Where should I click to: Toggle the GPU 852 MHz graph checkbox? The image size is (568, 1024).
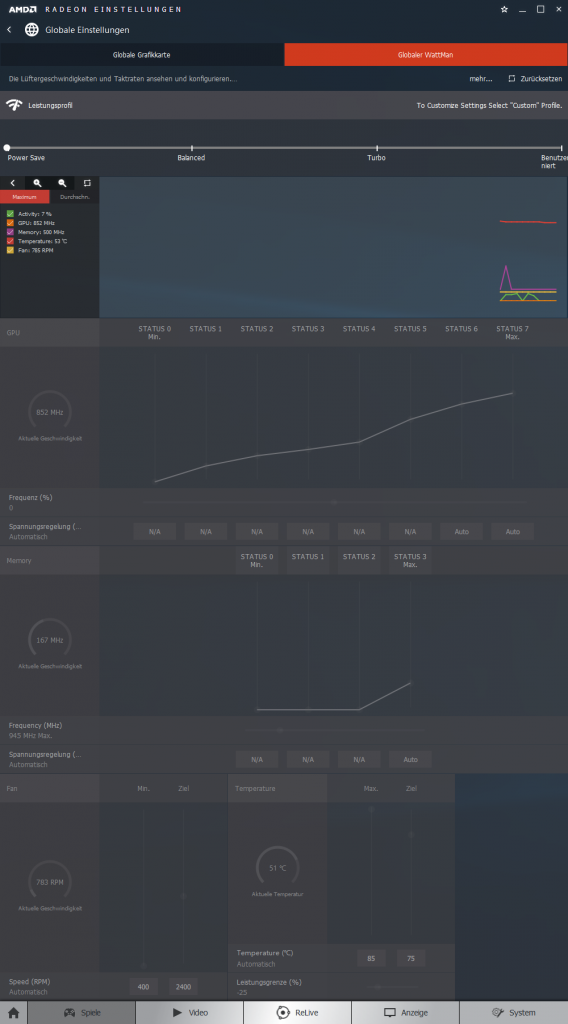[x=10, y=223]
